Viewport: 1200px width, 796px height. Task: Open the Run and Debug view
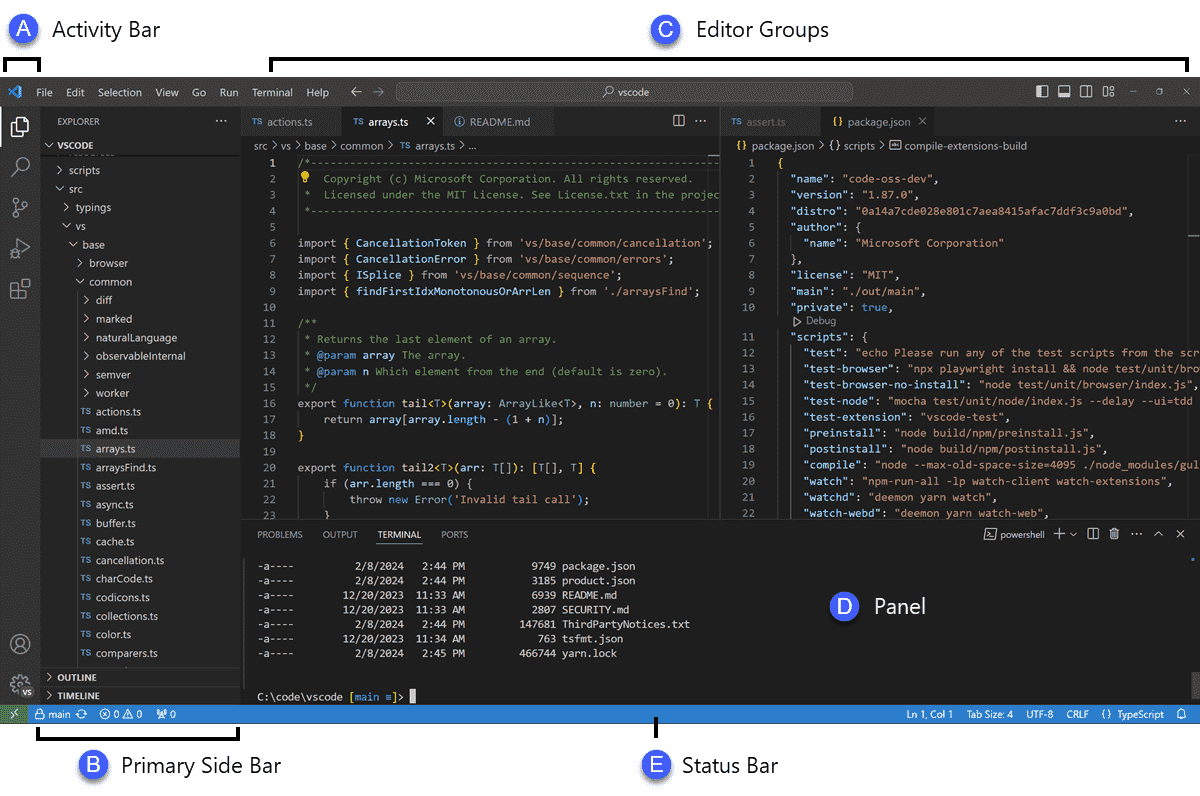tap(19, 249)
